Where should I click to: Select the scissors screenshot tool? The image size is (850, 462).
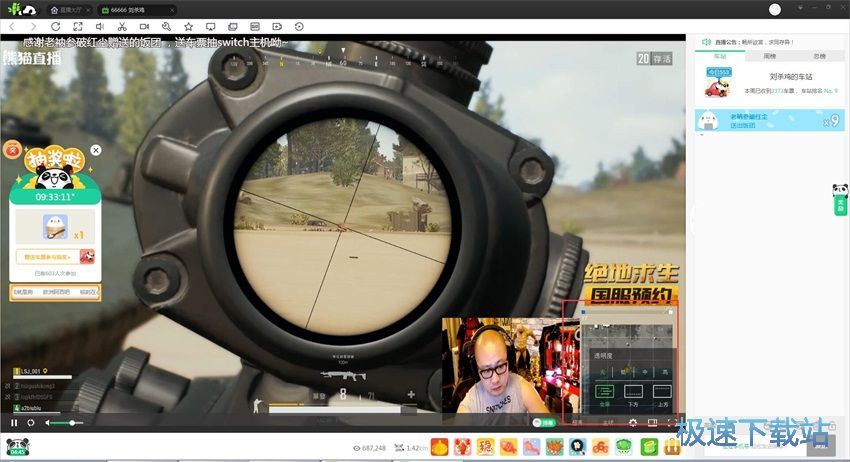[122, 27]
